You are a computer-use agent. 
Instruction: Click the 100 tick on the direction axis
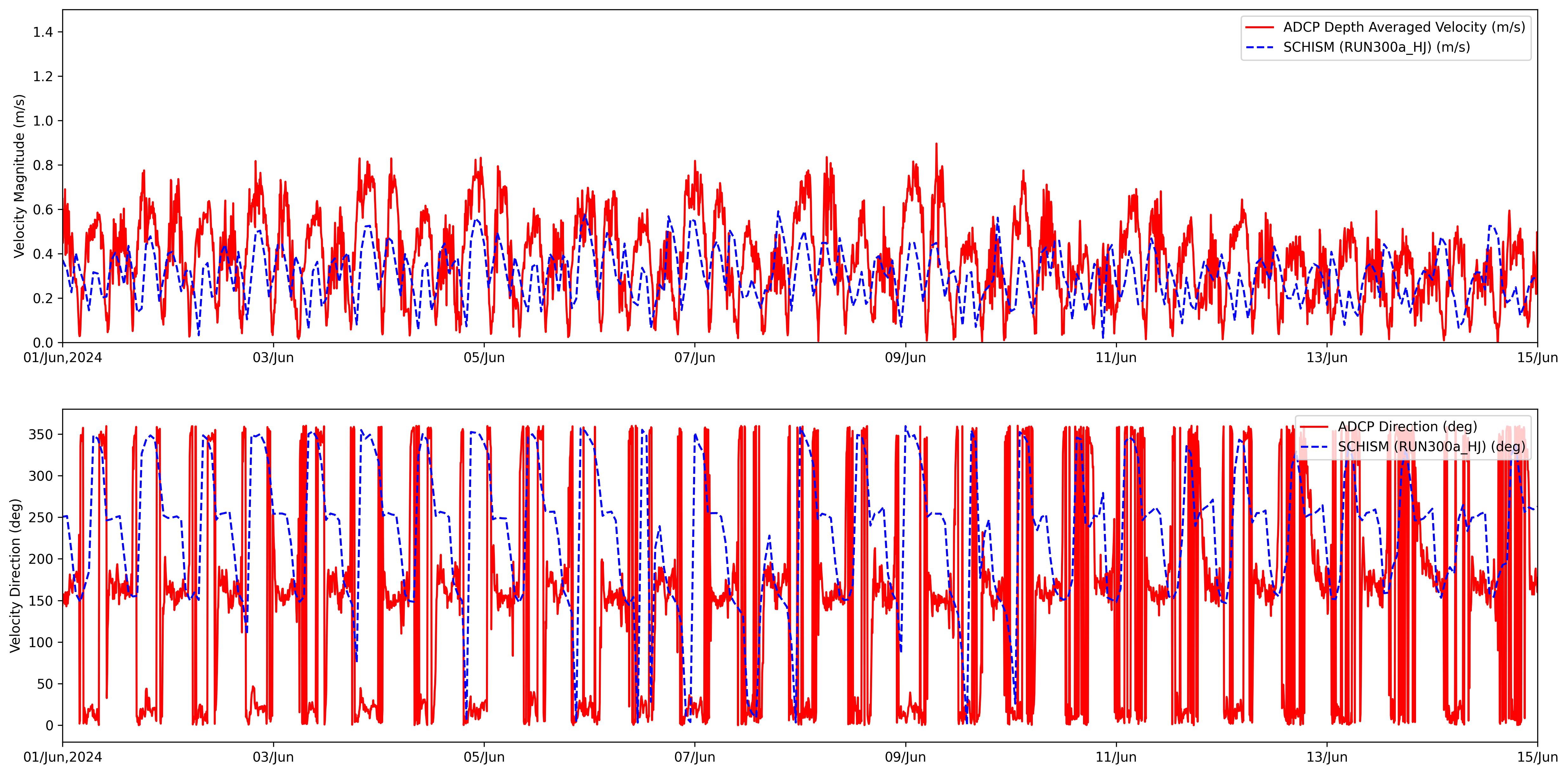point(41,642)
